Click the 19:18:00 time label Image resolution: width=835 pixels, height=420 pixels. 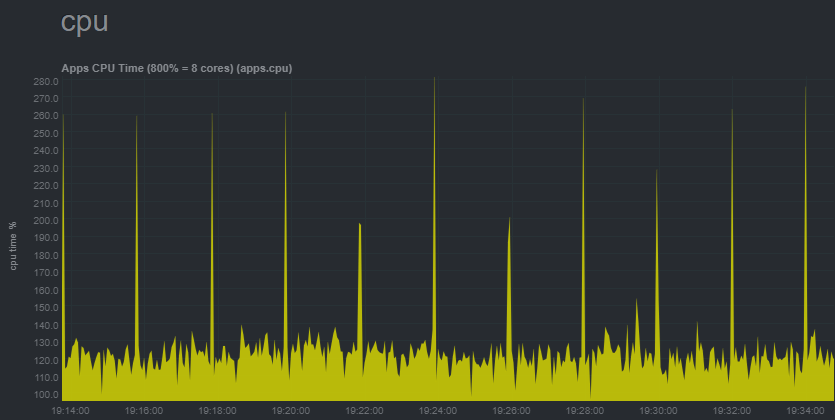217,410
